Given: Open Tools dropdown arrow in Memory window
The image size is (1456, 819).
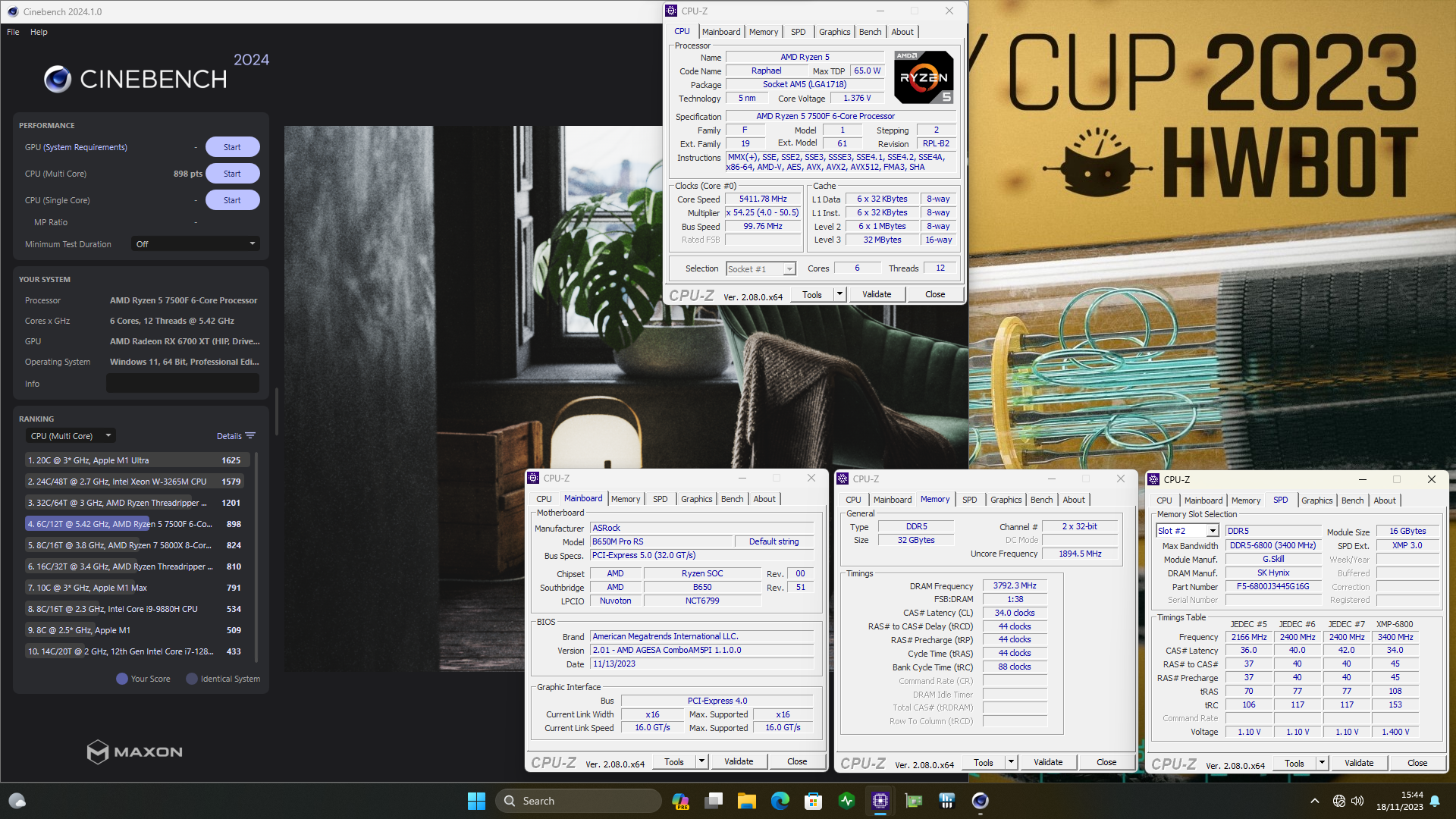Looking at the screenshot, I should 1011,762.
